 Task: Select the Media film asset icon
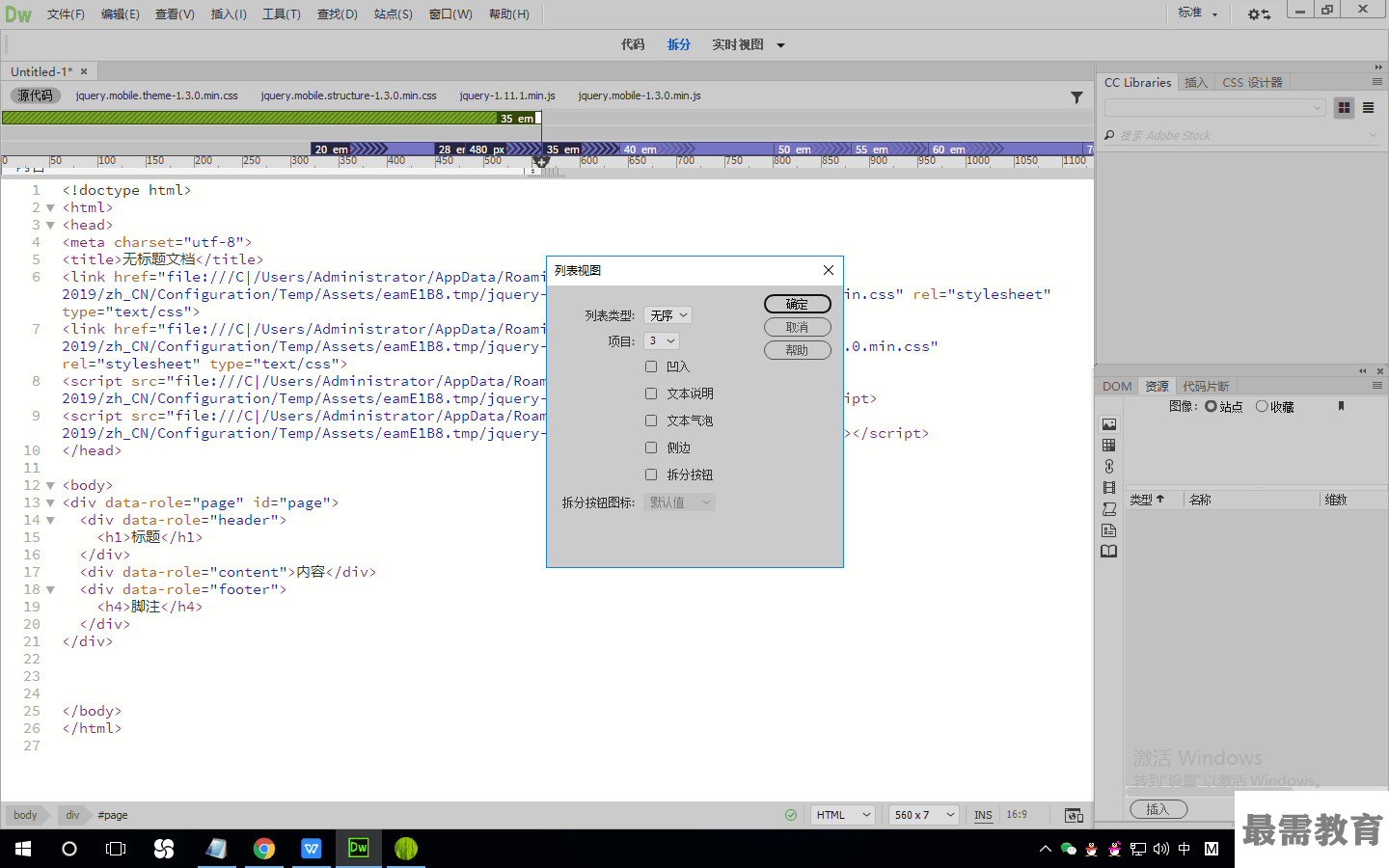1109,488
